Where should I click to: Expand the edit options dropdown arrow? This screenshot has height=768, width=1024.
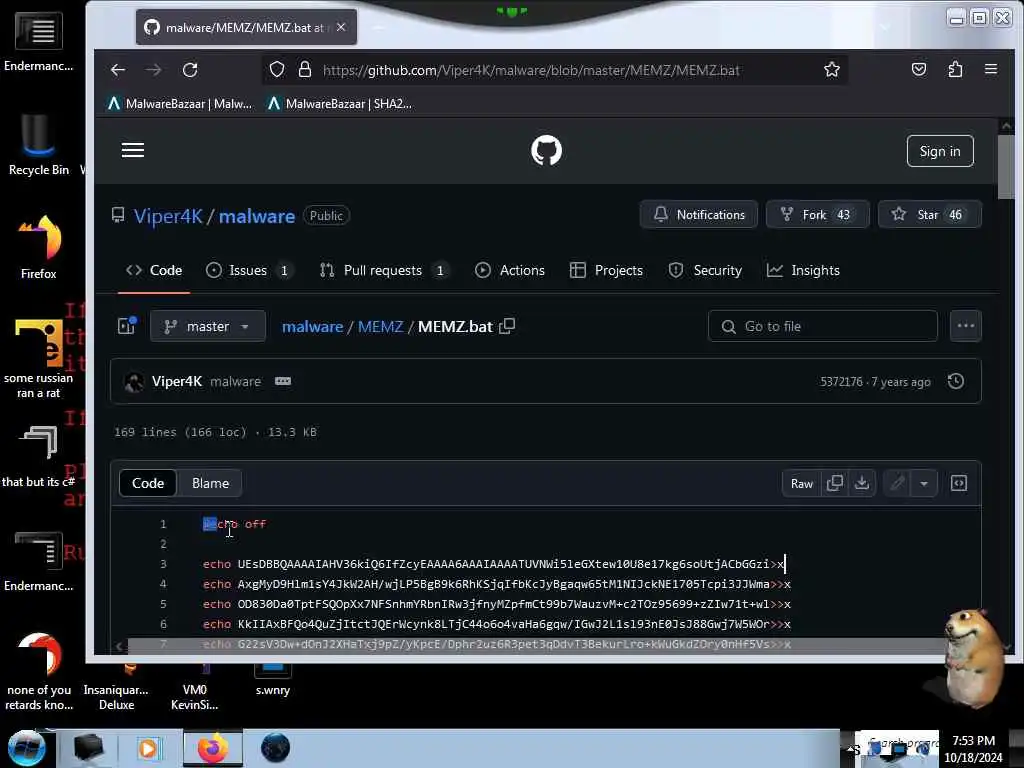tap(924, 483)
